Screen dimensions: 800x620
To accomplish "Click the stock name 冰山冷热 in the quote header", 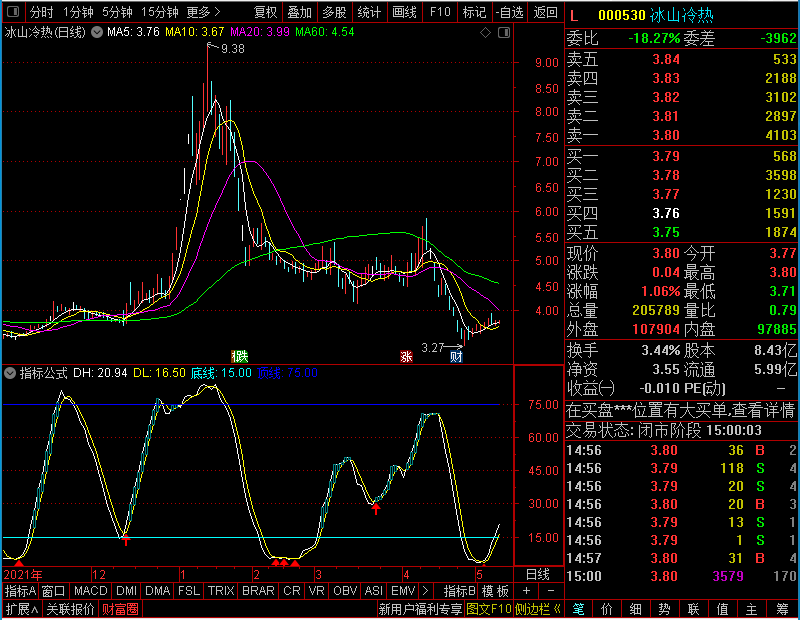I will 682,15.
